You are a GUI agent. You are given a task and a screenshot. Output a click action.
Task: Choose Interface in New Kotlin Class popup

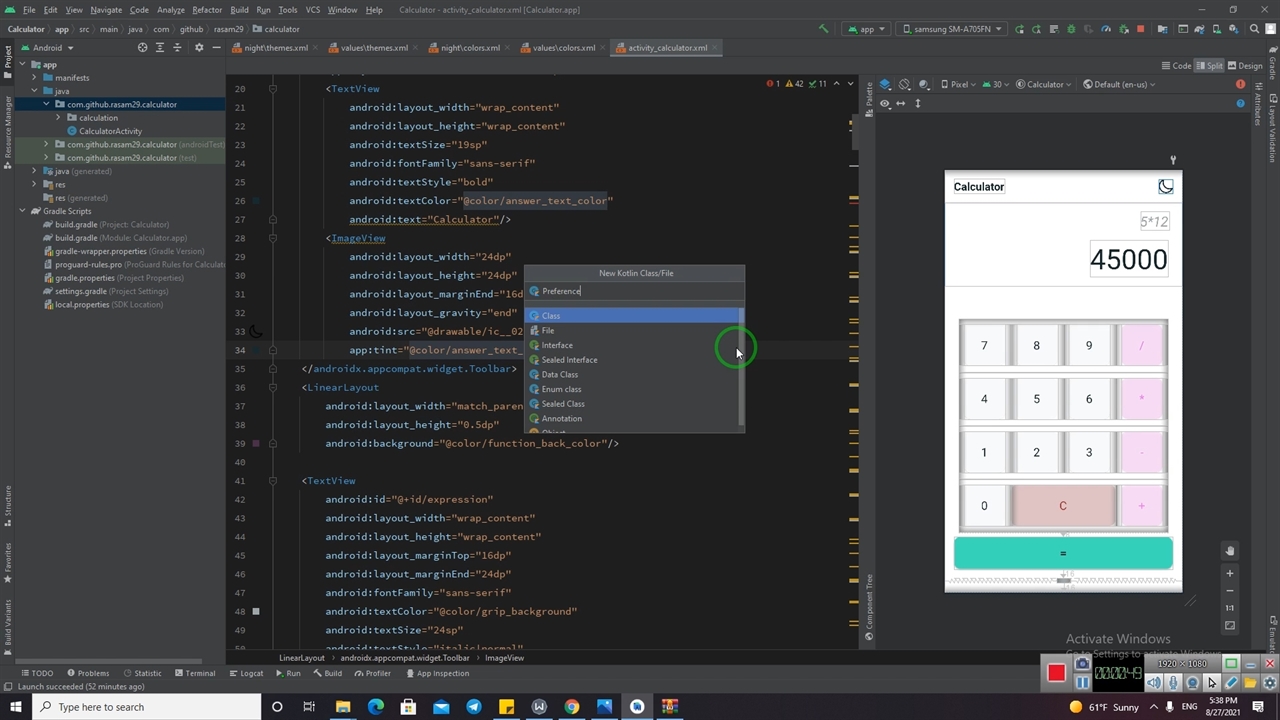[x=557, y=345]
